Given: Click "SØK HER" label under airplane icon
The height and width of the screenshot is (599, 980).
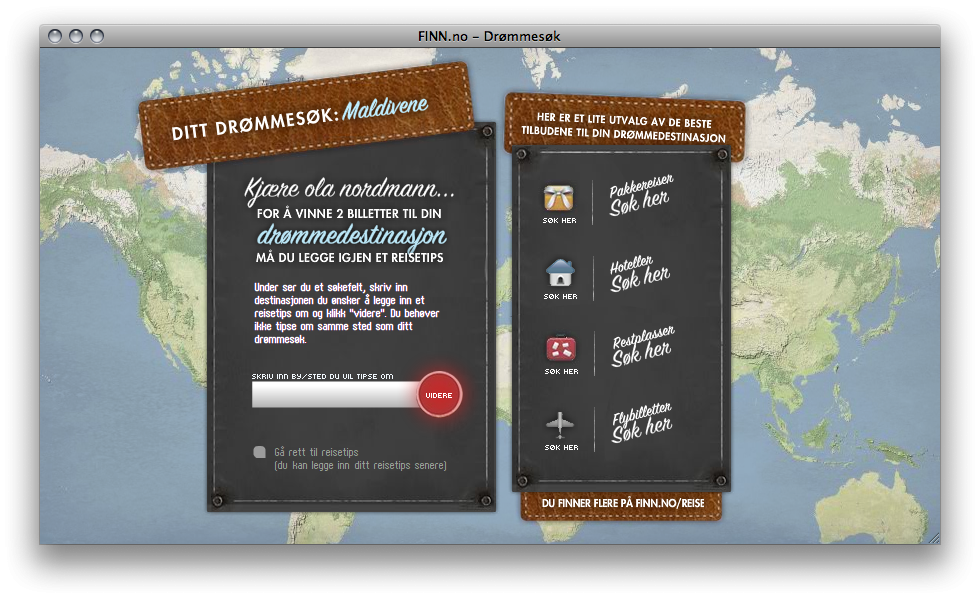Looking at the screenshot, I should click(x=561, y=448).
